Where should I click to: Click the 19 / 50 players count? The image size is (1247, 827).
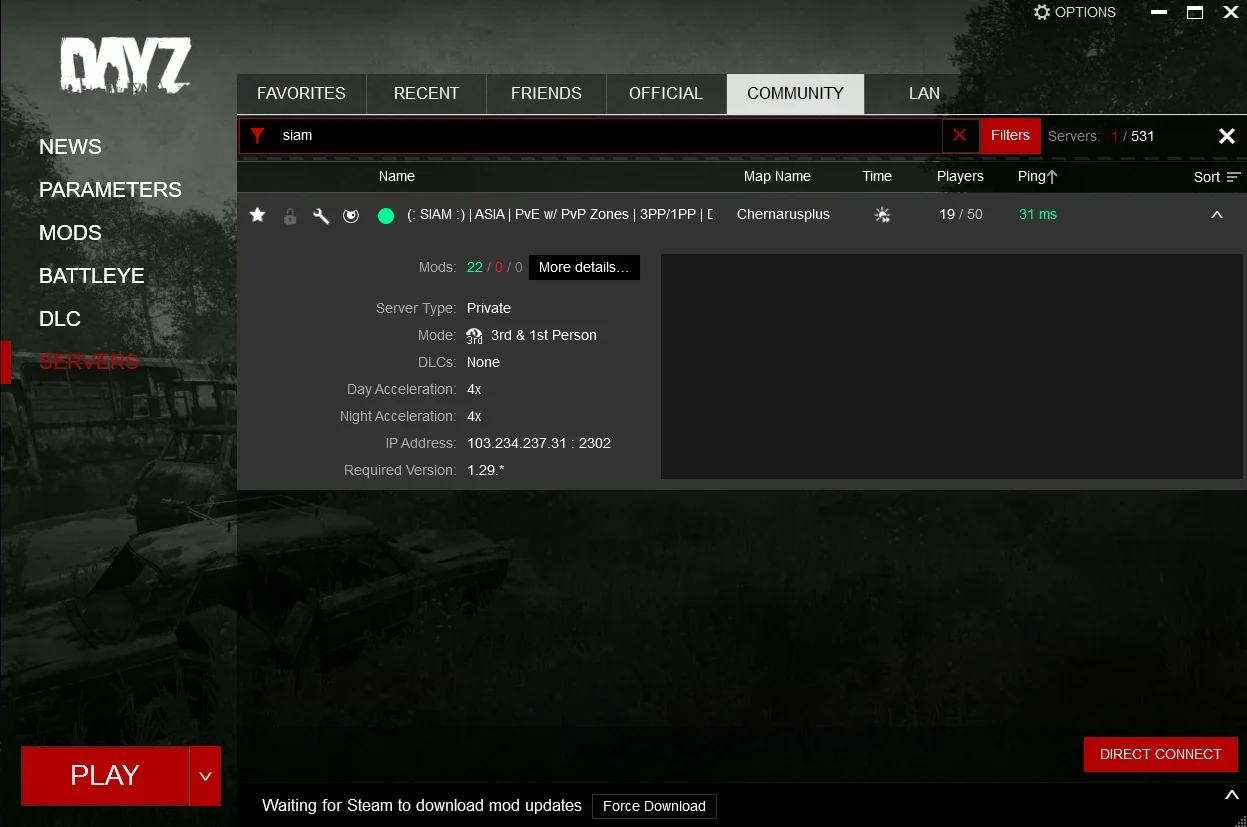click(x=961, y=215)
